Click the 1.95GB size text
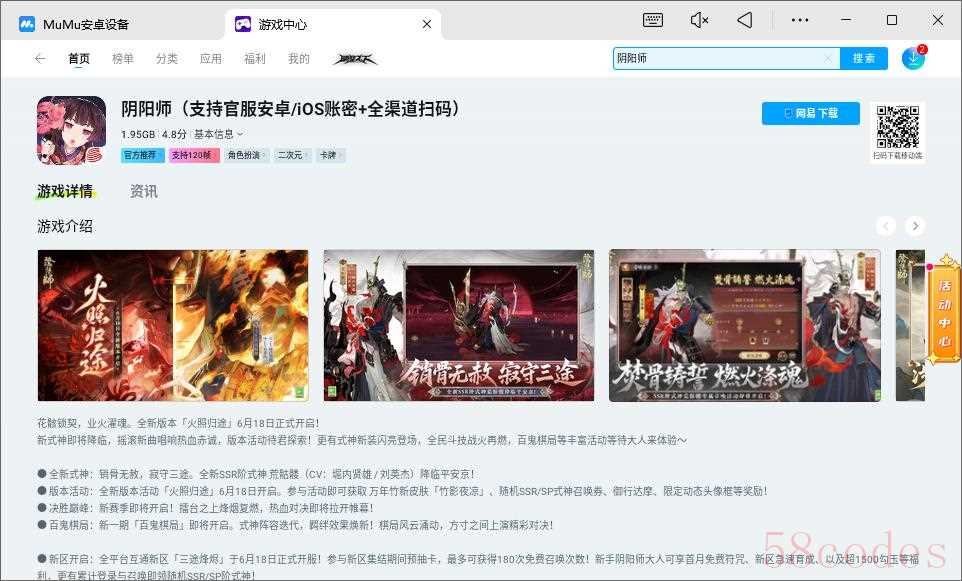The image size is (962, 581). (138, 134)
